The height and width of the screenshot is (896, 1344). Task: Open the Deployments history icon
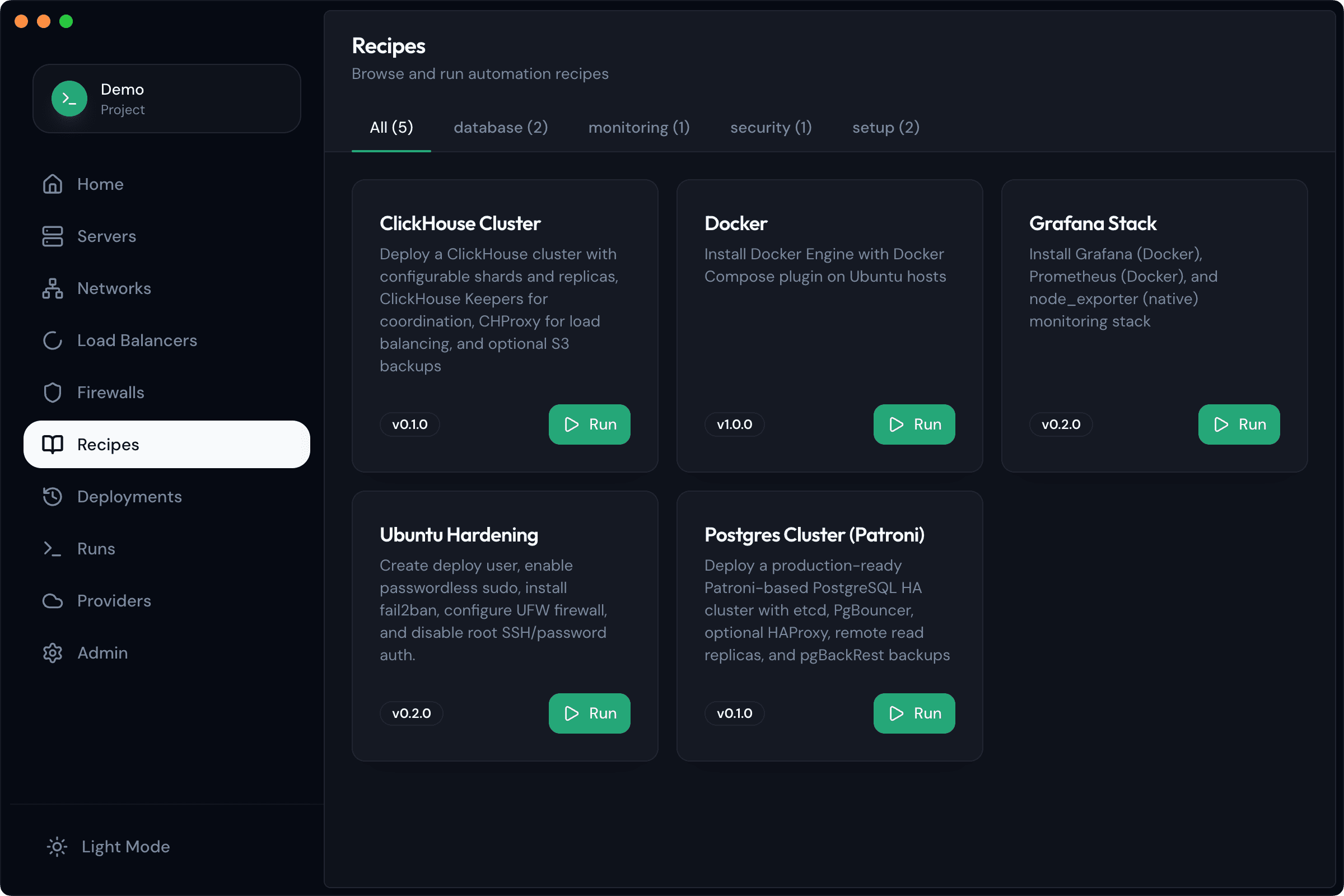(x=52, y=497)
